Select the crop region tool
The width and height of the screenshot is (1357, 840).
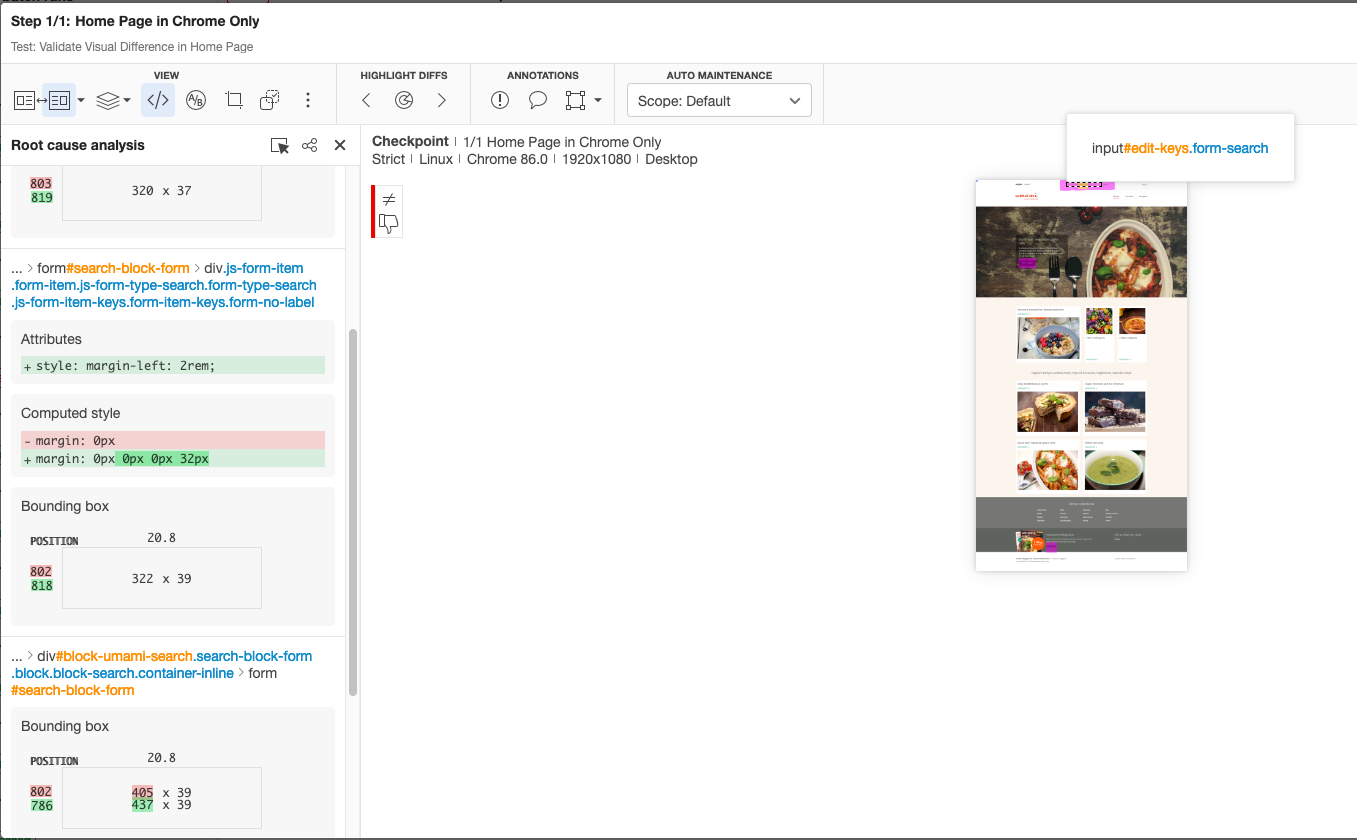tap(234, 100)
